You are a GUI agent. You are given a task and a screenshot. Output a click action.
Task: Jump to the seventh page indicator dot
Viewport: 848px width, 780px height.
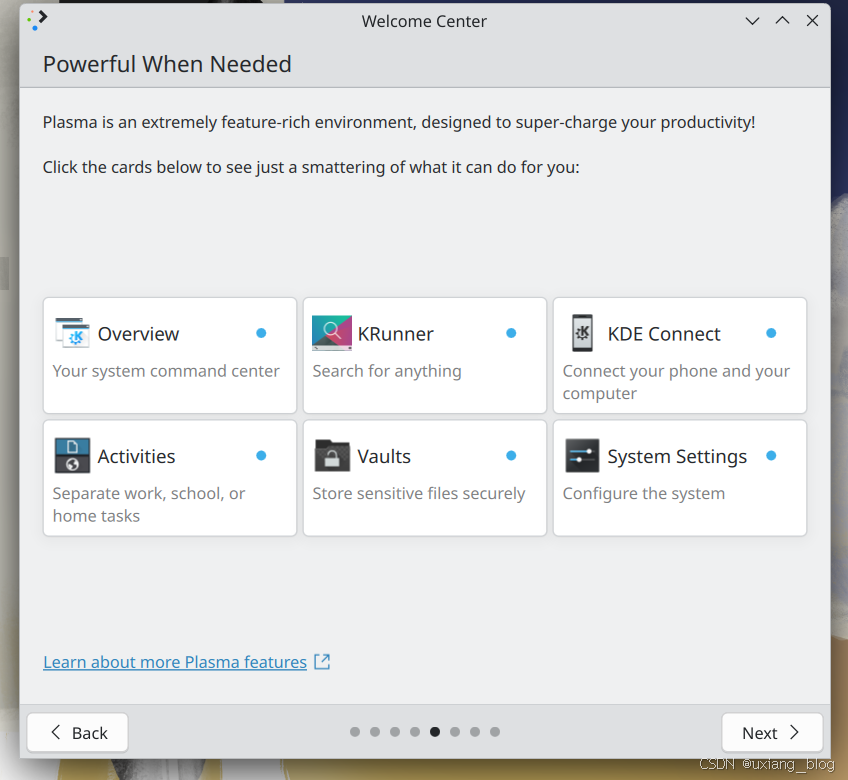[475, 732]
